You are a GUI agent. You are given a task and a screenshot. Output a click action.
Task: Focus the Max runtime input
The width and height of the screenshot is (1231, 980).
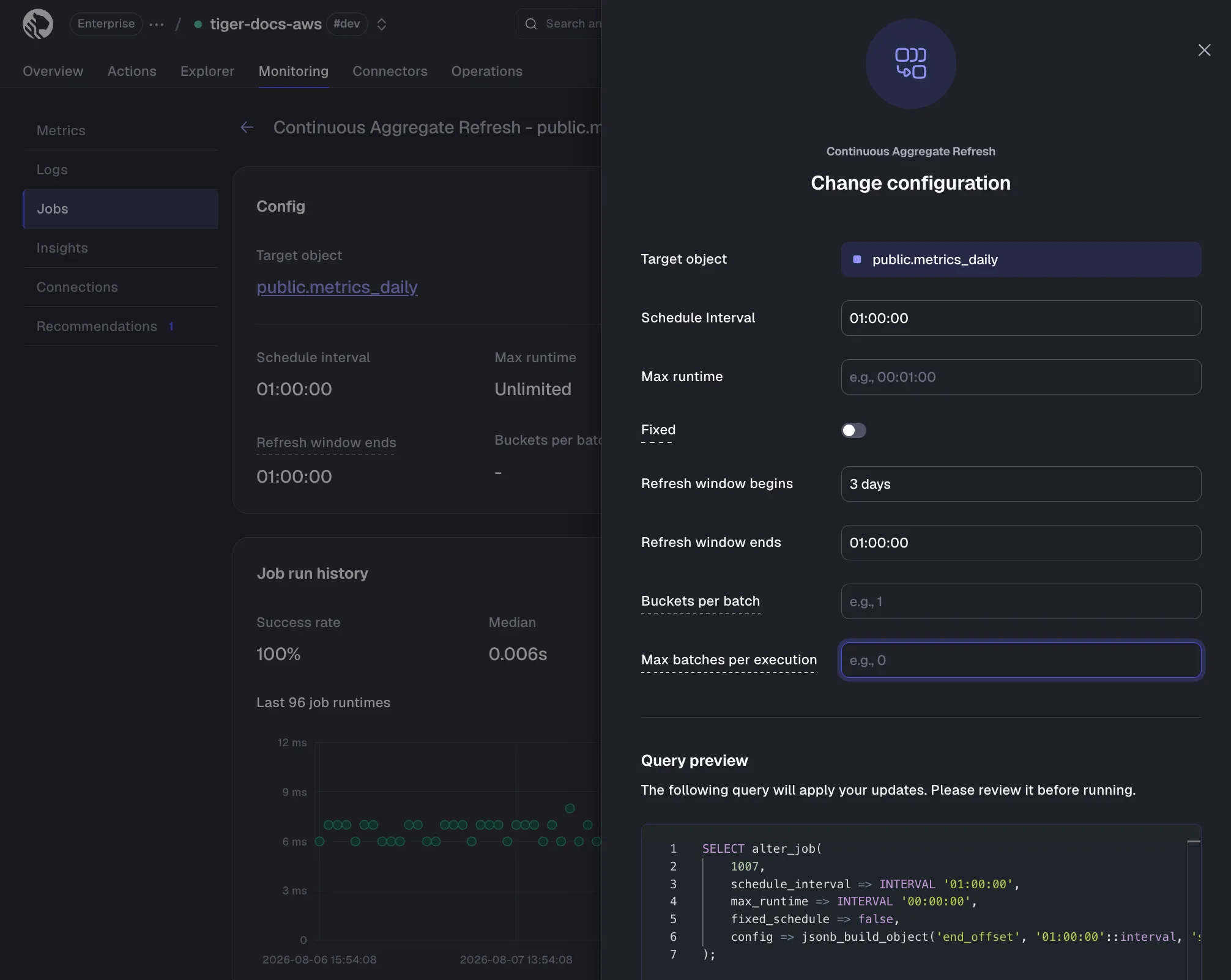(x=1021, y=377)
